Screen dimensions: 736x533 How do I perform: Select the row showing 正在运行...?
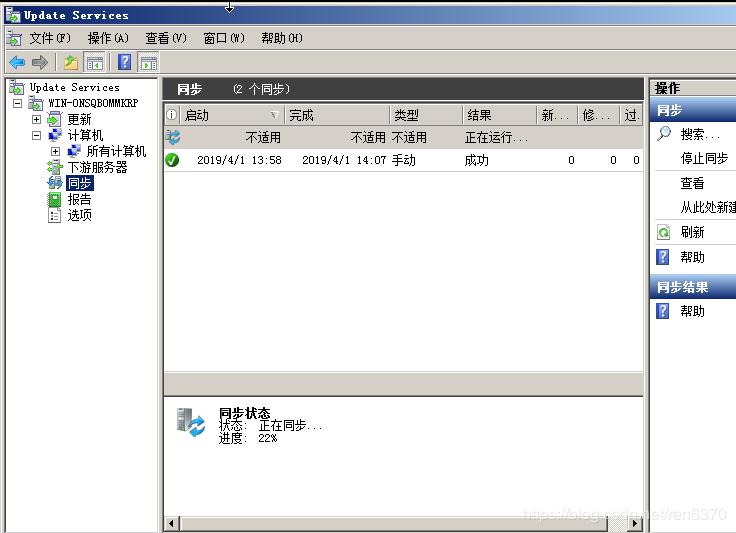click(x=404, y=137)
